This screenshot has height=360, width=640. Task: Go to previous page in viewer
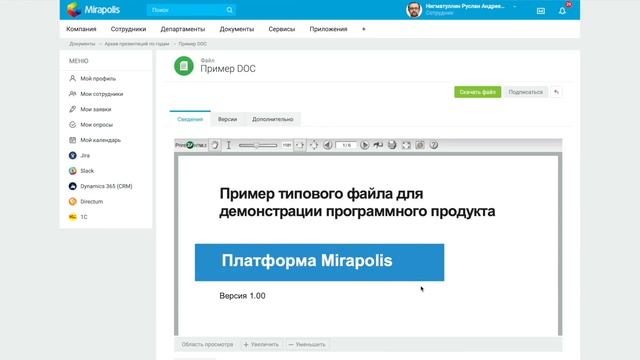coord(327,145)
